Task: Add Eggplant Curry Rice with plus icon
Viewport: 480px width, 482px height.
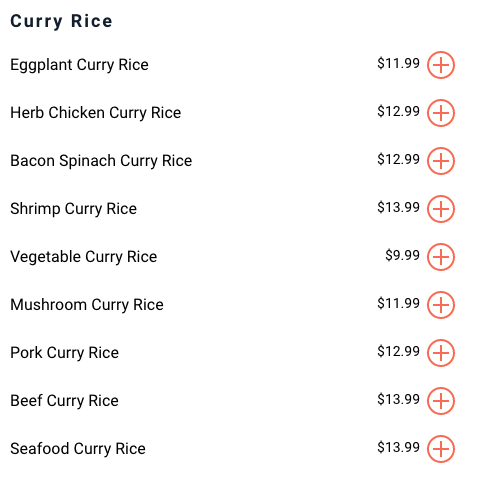Action: pyautogui.click(x=441, y=65)
